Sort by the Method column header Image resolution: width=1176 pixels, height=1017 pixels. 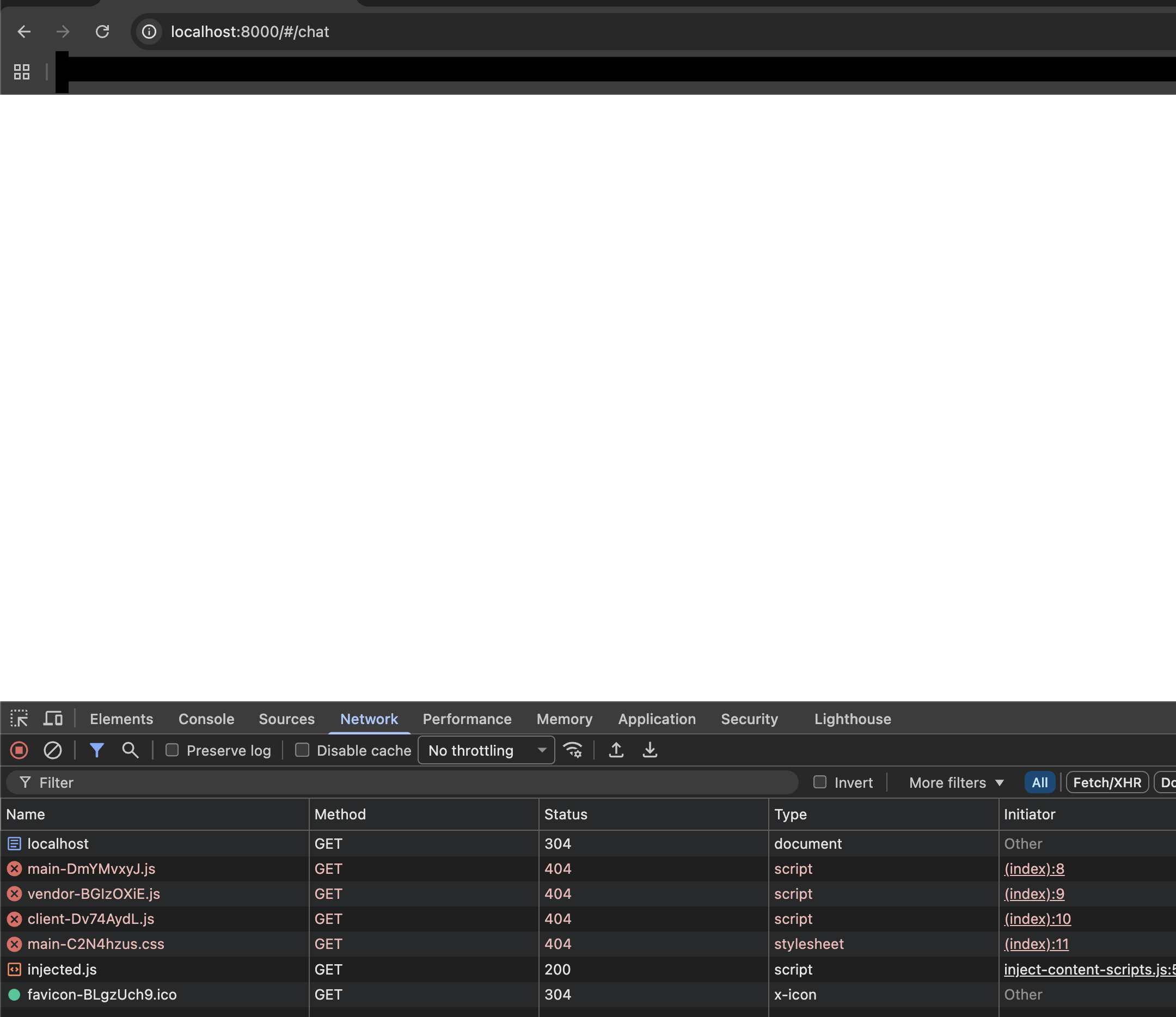pos(424,814)
